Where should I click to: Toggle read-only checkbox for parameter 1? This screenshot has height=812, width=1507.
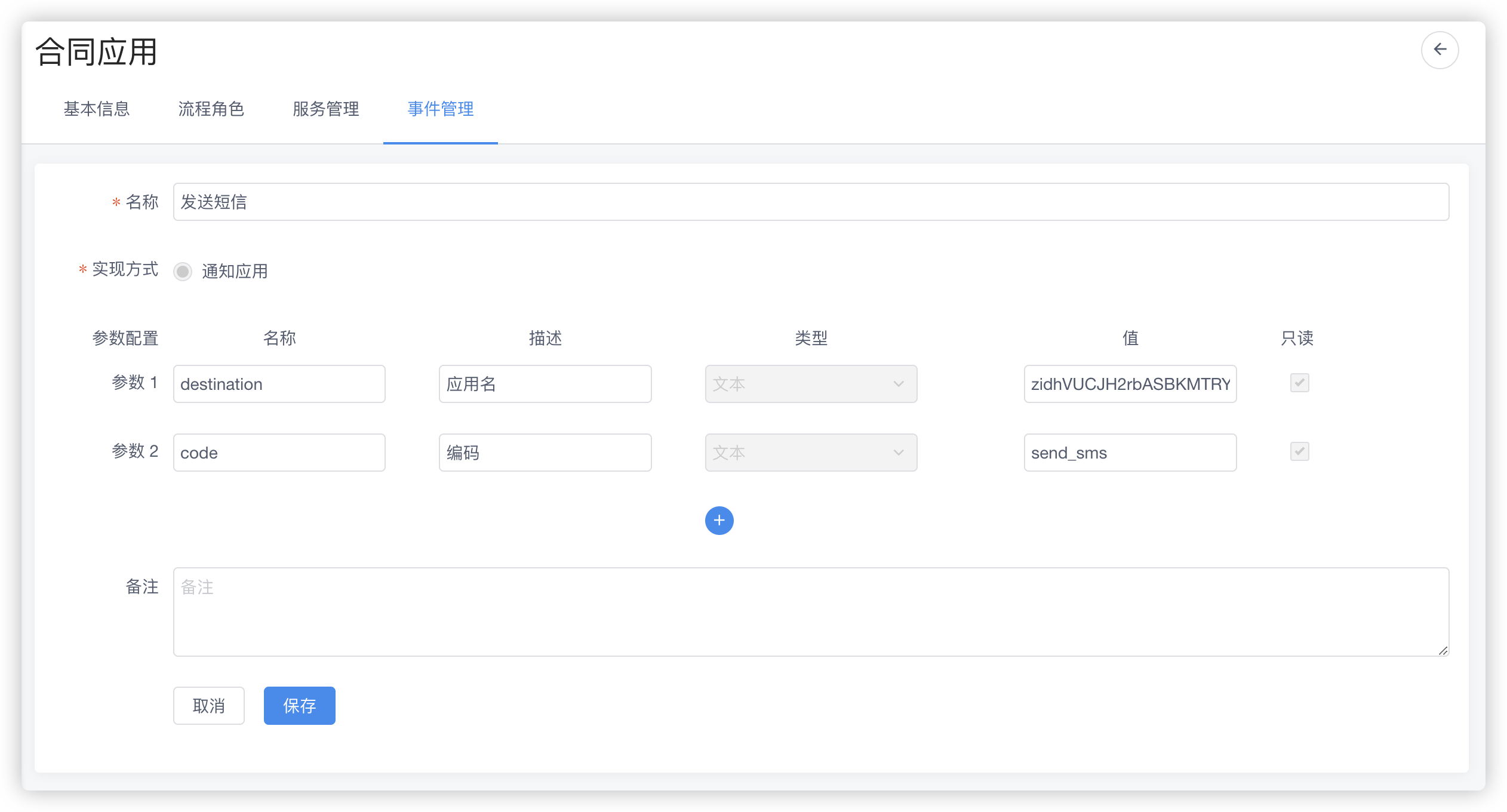tap(1299, 383)
